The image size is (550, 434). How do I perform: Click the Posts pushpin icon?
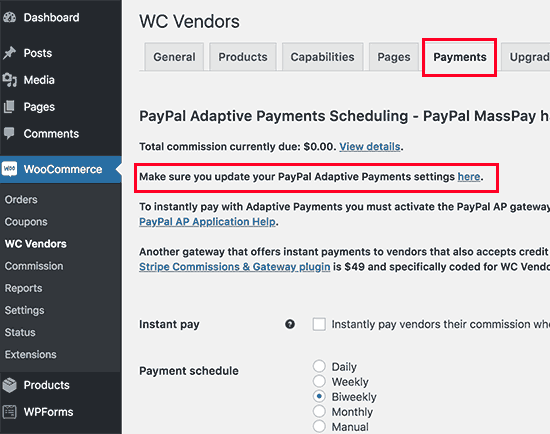point(9,53)
